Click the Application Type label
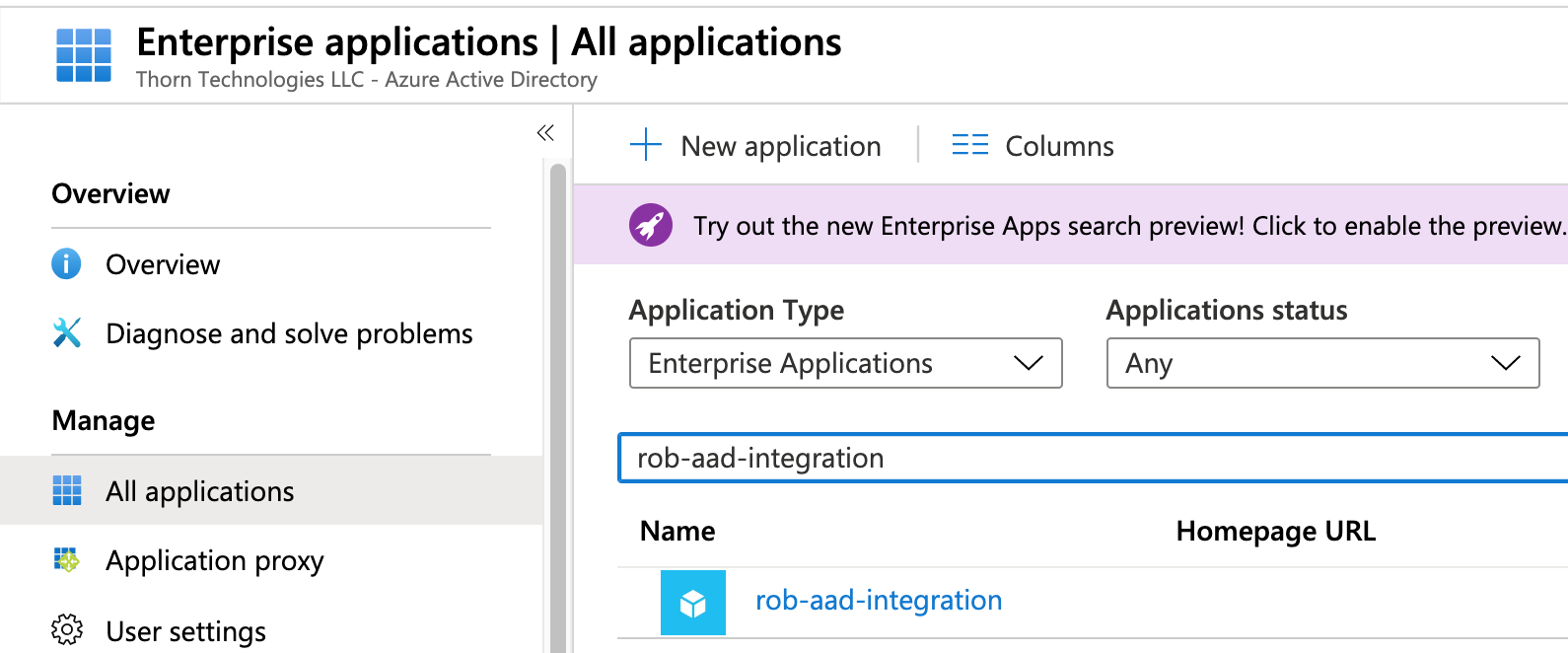 point(737,310)
